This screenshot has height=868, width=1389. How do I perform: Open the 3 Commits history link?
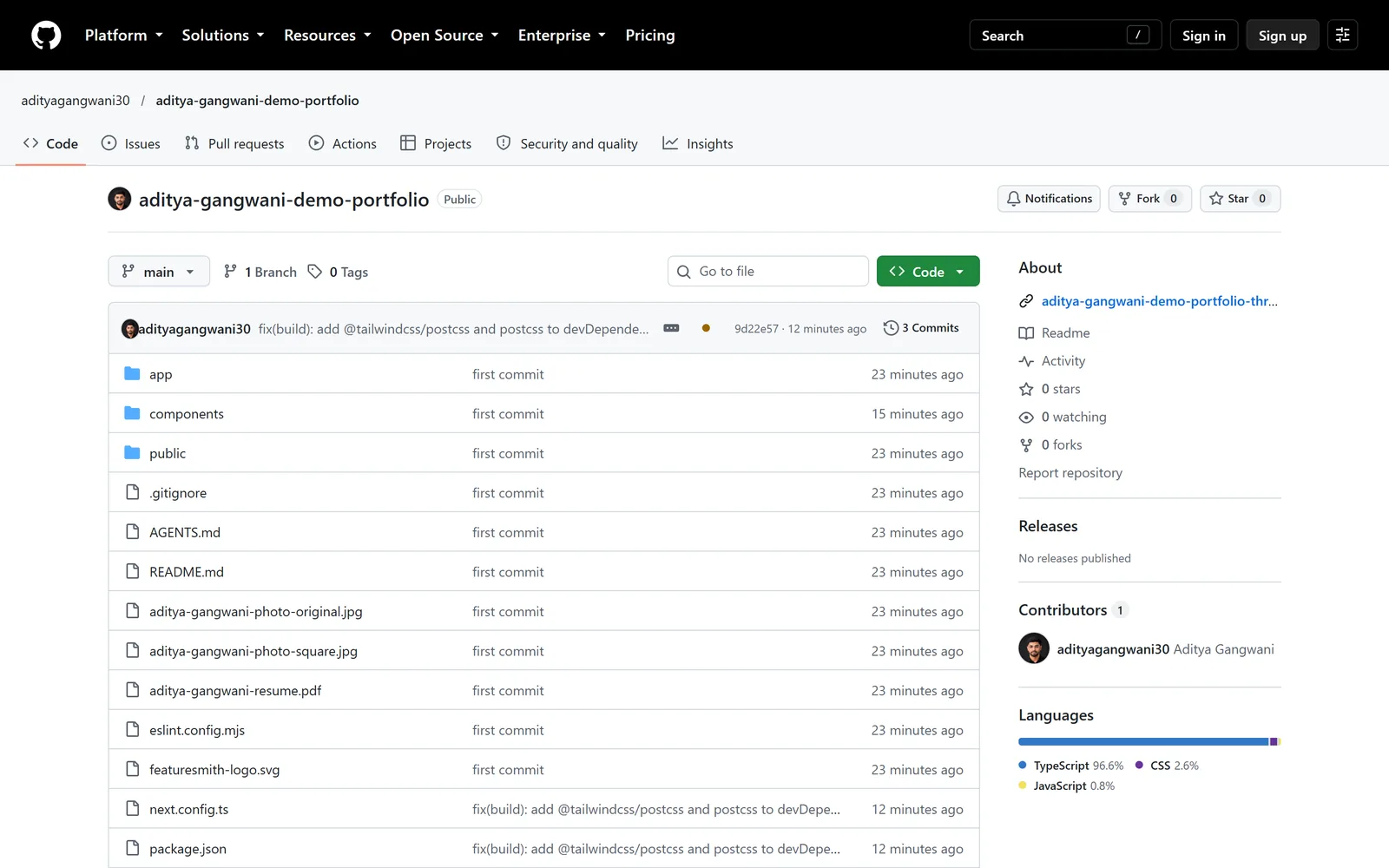pyautogui.click(x=921, y=328)
